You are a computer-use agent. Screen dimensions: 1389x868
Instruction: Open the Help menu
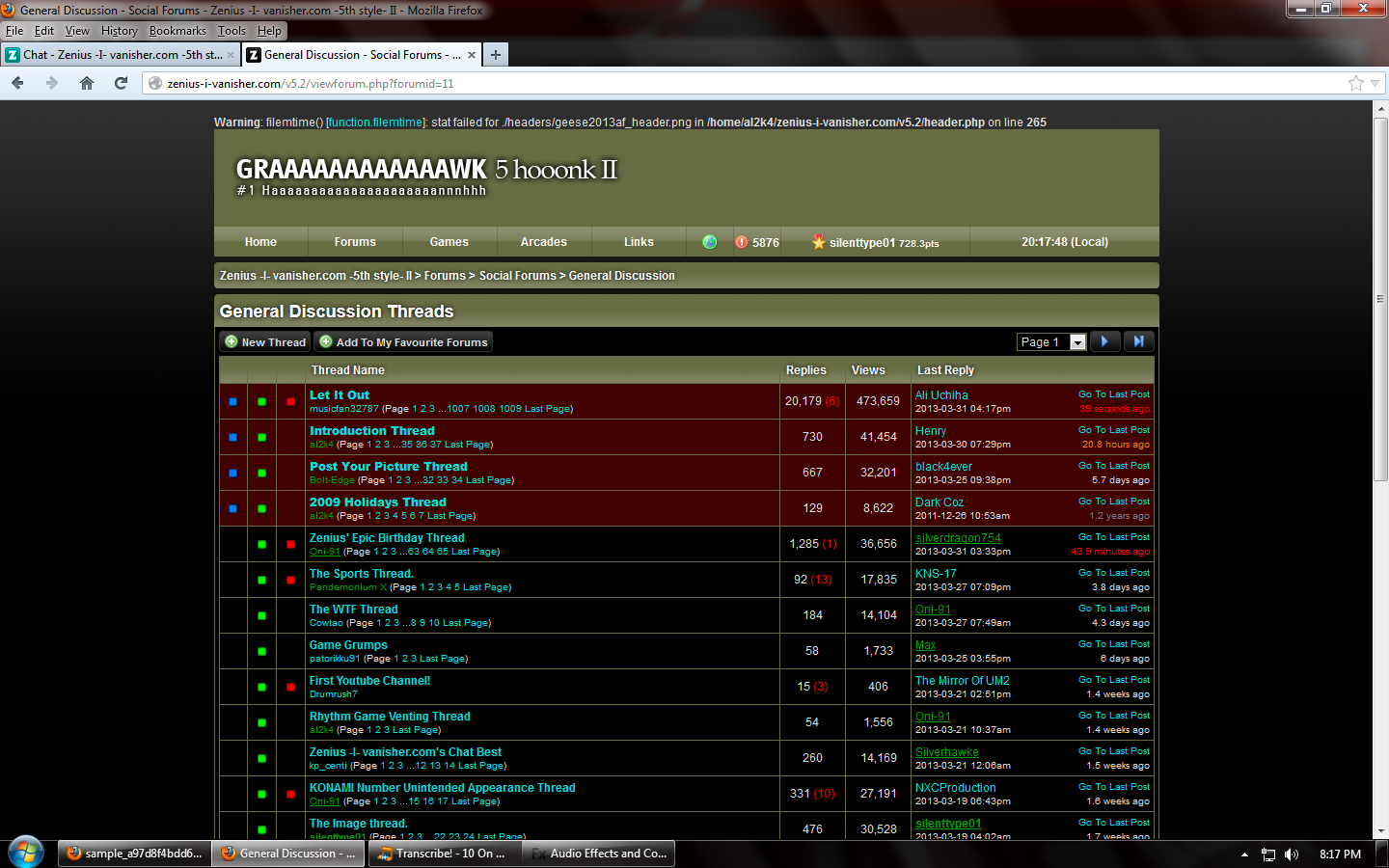pos(269,31)
